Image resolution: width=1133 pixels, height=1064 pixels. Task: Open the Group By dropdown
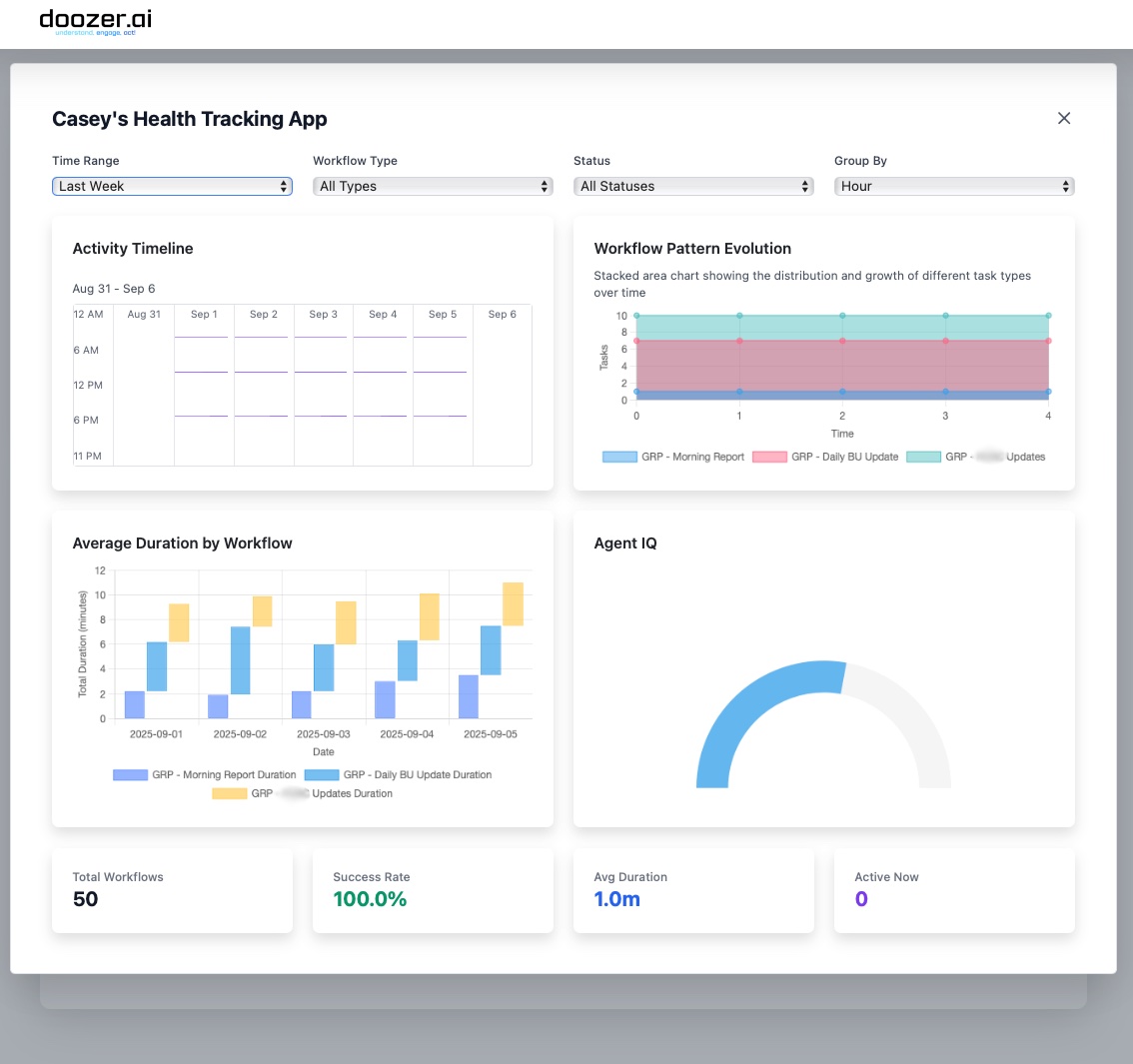pyautogui.click(x=954, y=187)
